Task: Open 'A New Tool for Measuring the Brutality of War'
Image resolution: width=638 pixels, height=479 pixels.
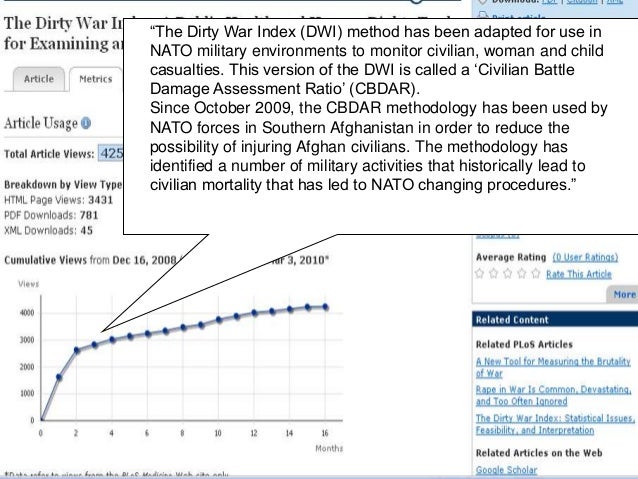Action: [553, 367]
